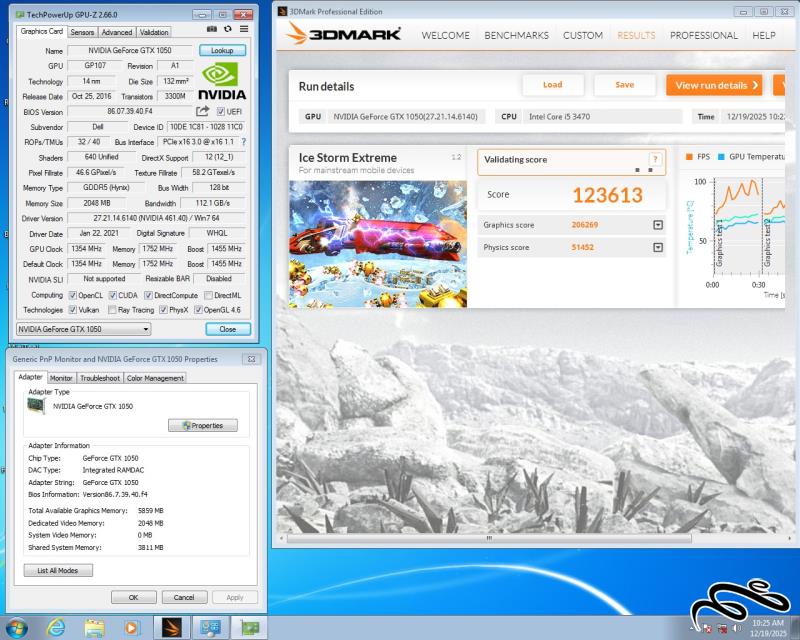Open the GPU-Z hamburger menu
The height and width of the screenshot is (640, 800).
pyautogui.click(x=243, y=31)
